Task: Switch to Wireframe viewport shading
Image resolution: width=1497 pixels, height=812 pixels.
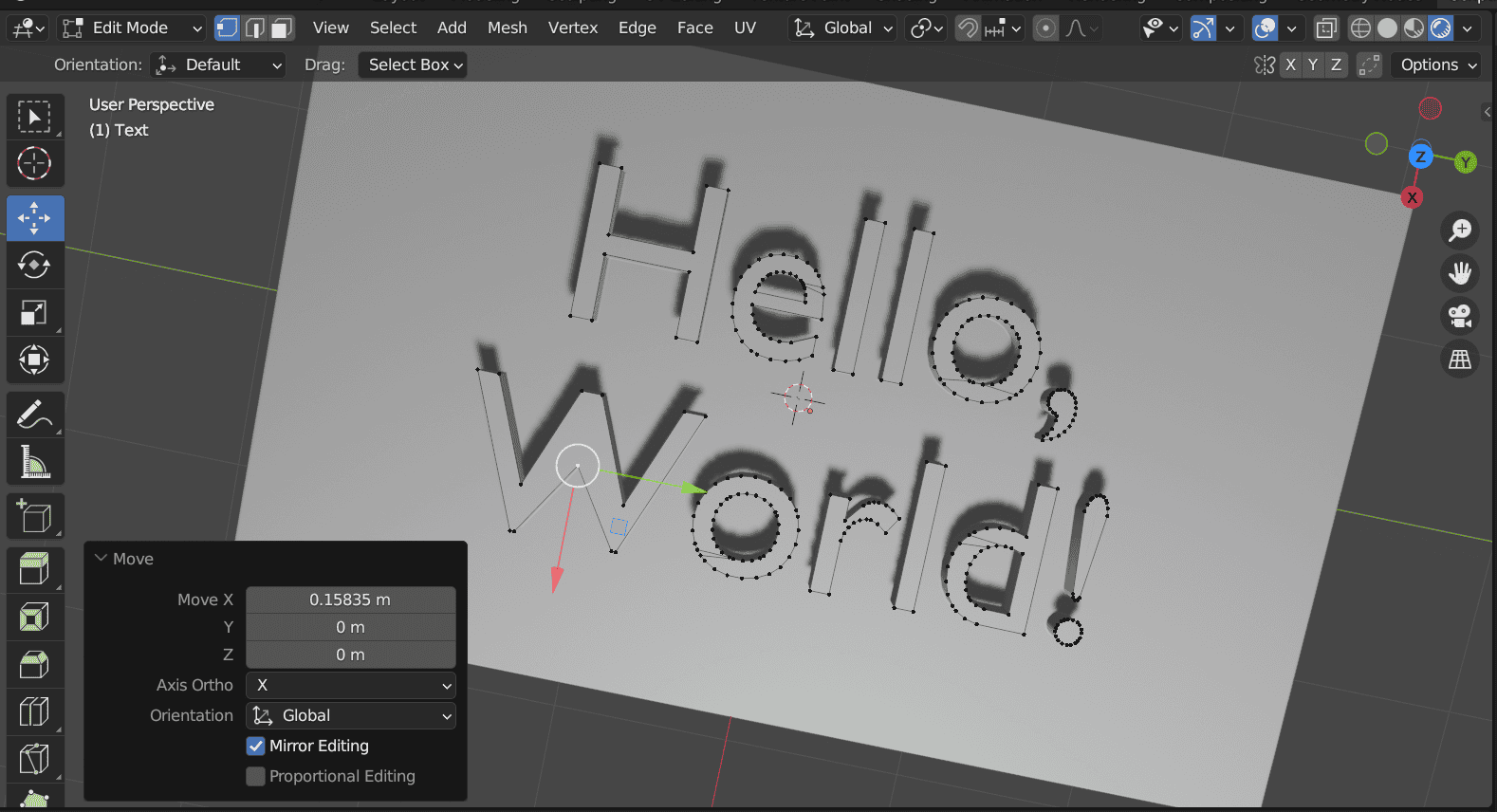Action: 1360,28
